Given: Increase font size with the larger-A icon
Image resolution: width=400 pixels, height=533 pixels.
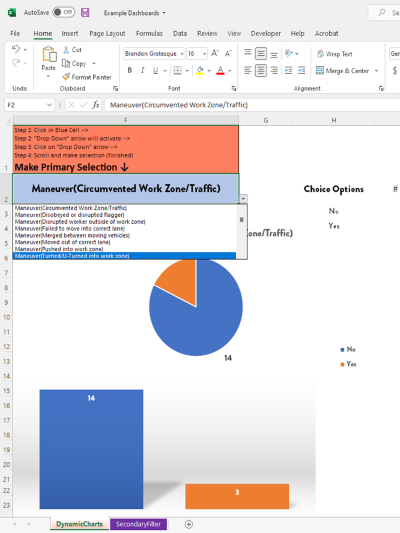Looking at the screenshot, I should [215, 53].
